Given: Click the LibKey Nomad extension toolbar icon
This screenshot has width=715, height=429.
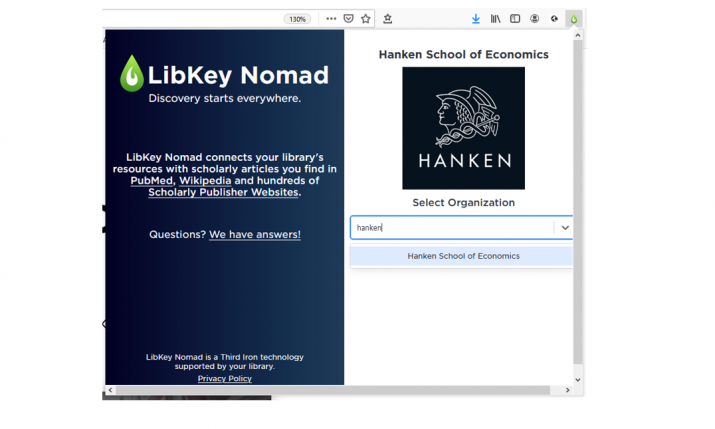Looking at the screenshot, I should point(574,18).
